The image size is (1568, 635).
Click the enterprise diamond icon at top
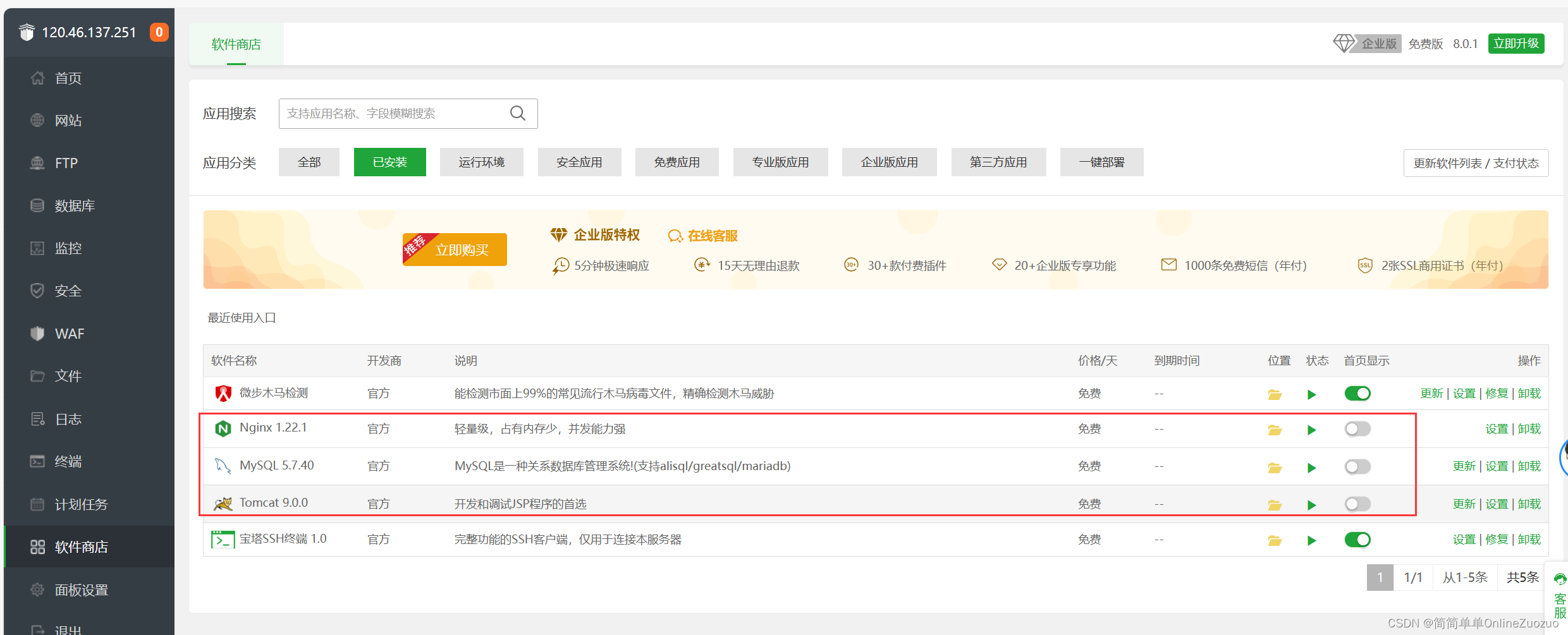click(1344, 43)
